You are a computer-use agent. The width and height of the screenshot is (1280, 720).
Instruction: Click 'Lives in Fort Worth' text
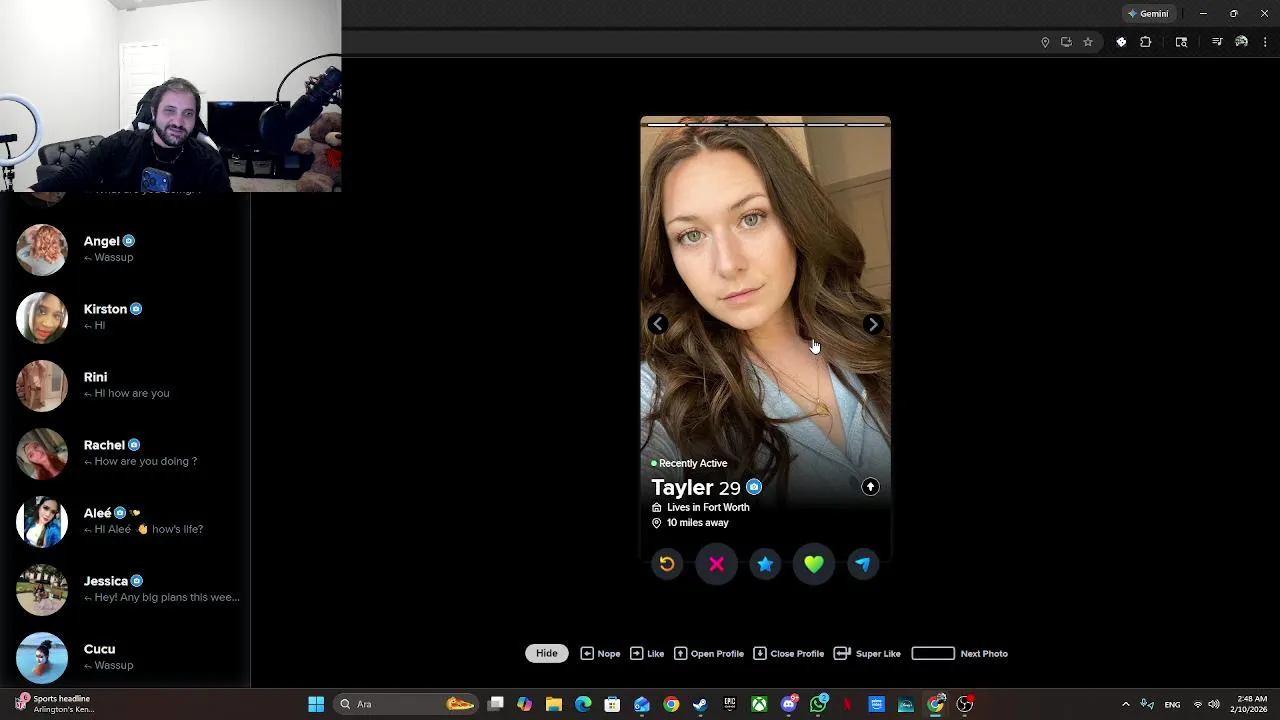tap(708, 507)
